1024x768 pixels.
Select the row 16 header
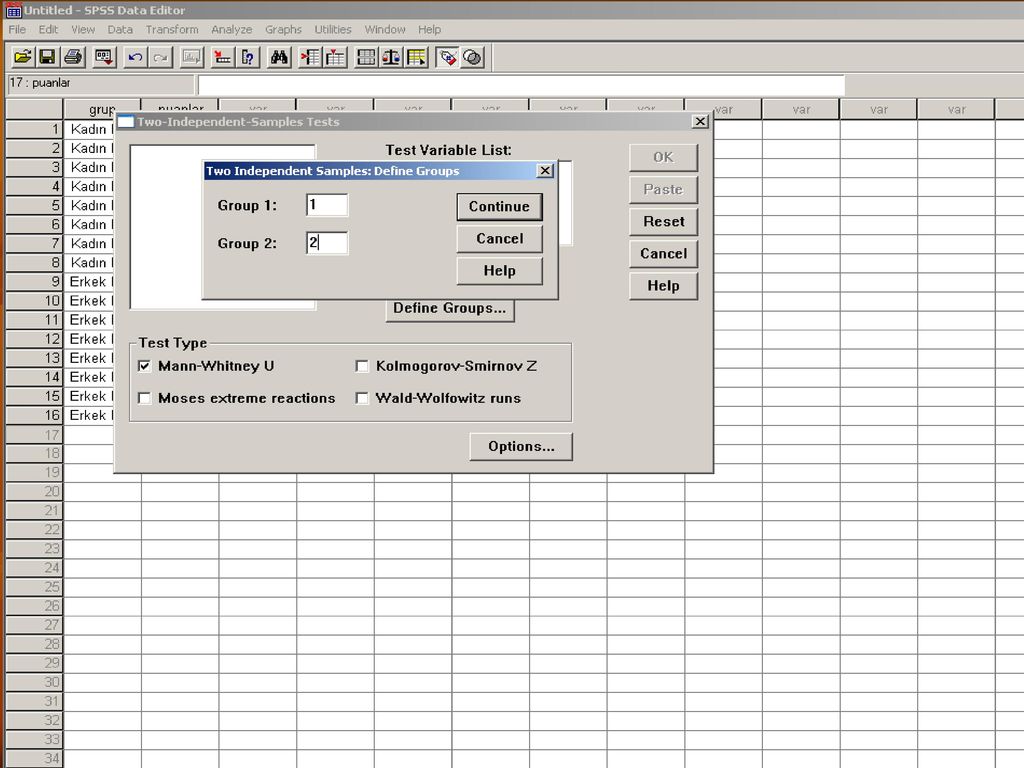pyautogui.click(x=34, y=415)
